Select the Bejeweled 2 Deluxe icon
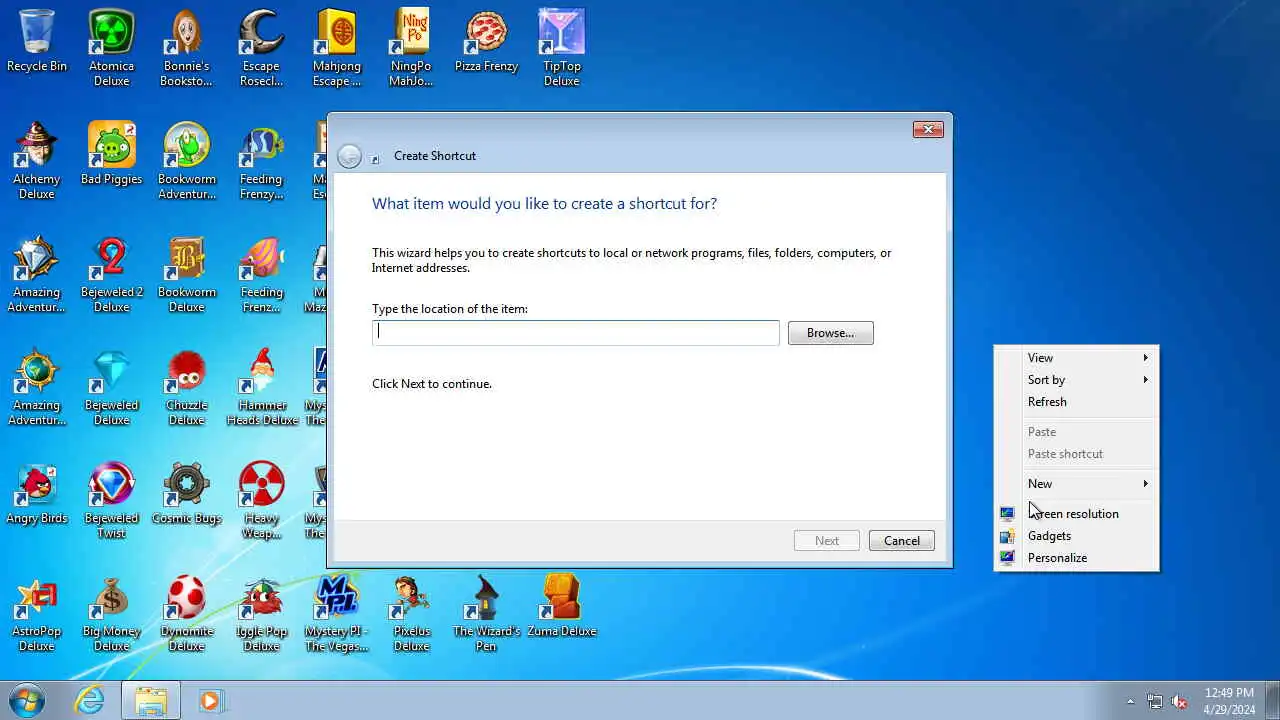Viewport: 1280px width, 720px height. [x=112, y=274]
